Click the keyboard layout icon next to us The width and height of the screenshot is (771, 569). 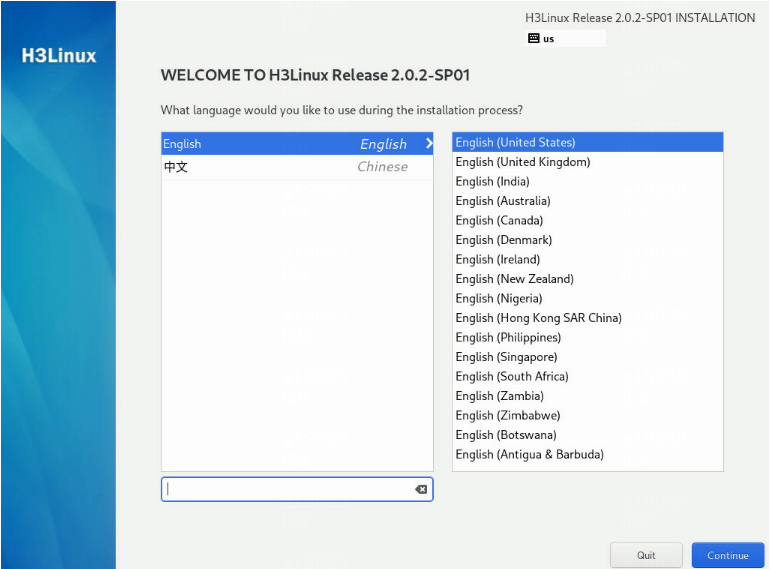tap(534, 38)
